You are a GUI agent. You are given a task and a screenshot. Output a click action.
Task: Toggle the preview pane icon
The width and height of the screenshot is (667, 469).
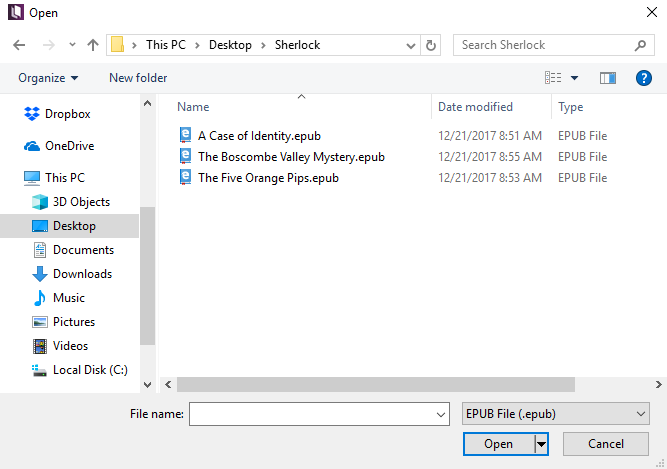pyautogui.click(x=607, y=78)
